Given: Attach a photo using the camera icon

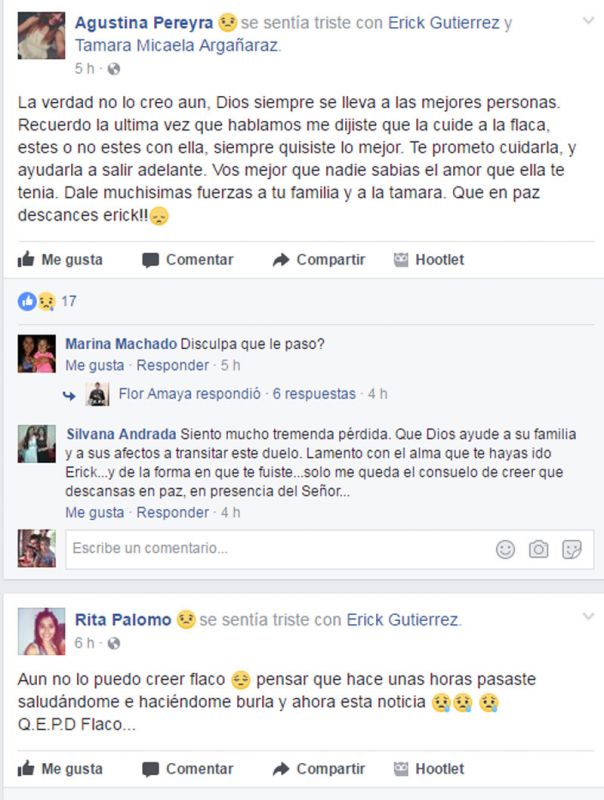Looking at the screenshot, I should coord(538,549).
